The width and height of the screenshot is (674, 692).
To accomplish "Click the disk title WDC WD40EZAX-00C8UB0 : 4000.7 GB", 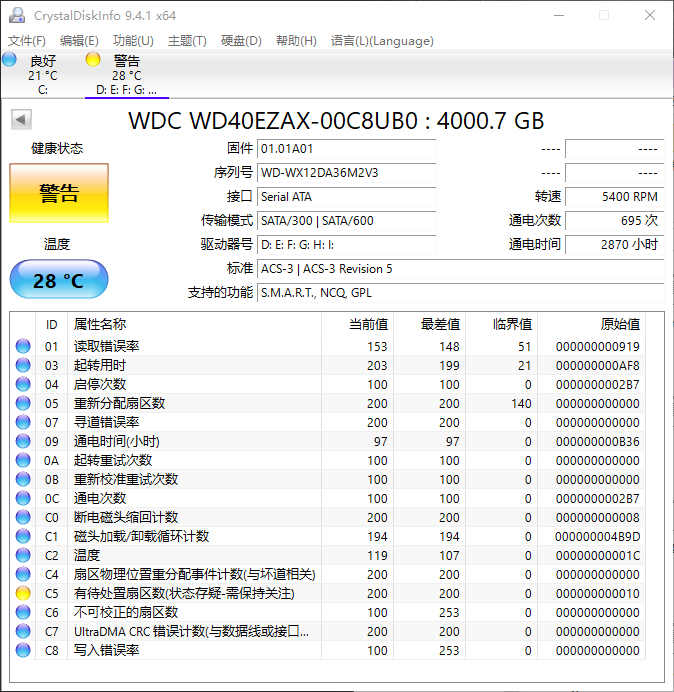I will point(336,120).
